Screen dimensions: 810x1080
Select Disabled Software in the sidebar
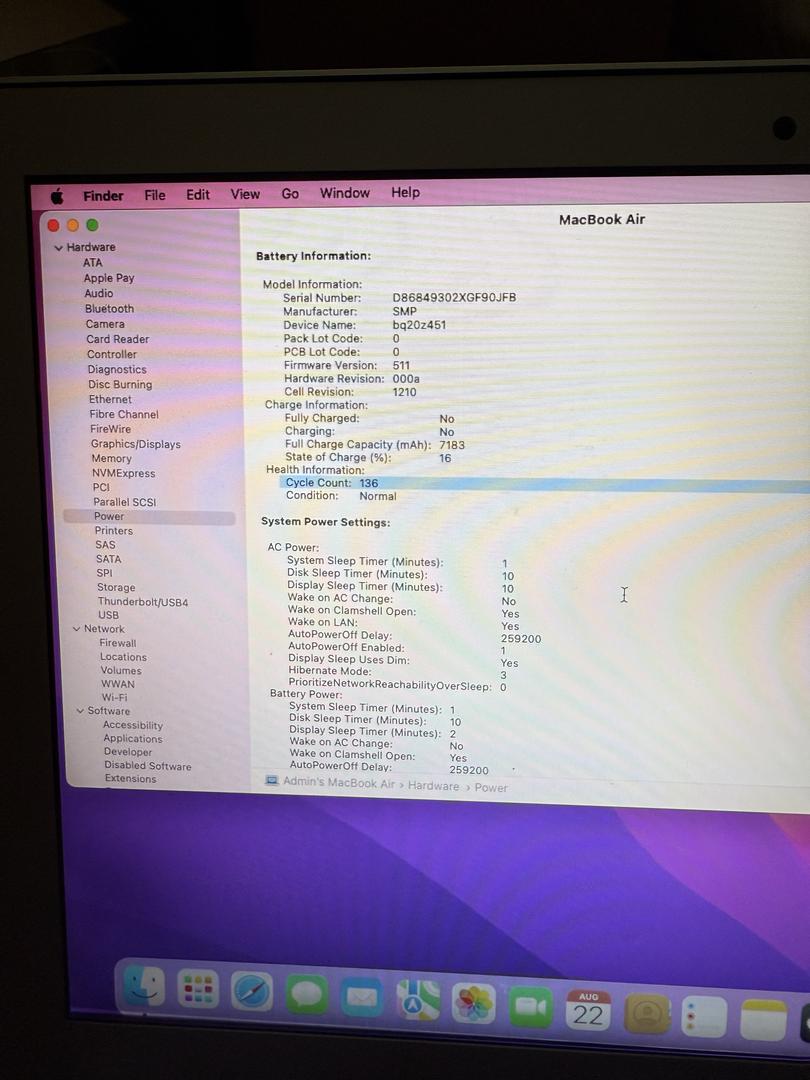pos(148,765)
